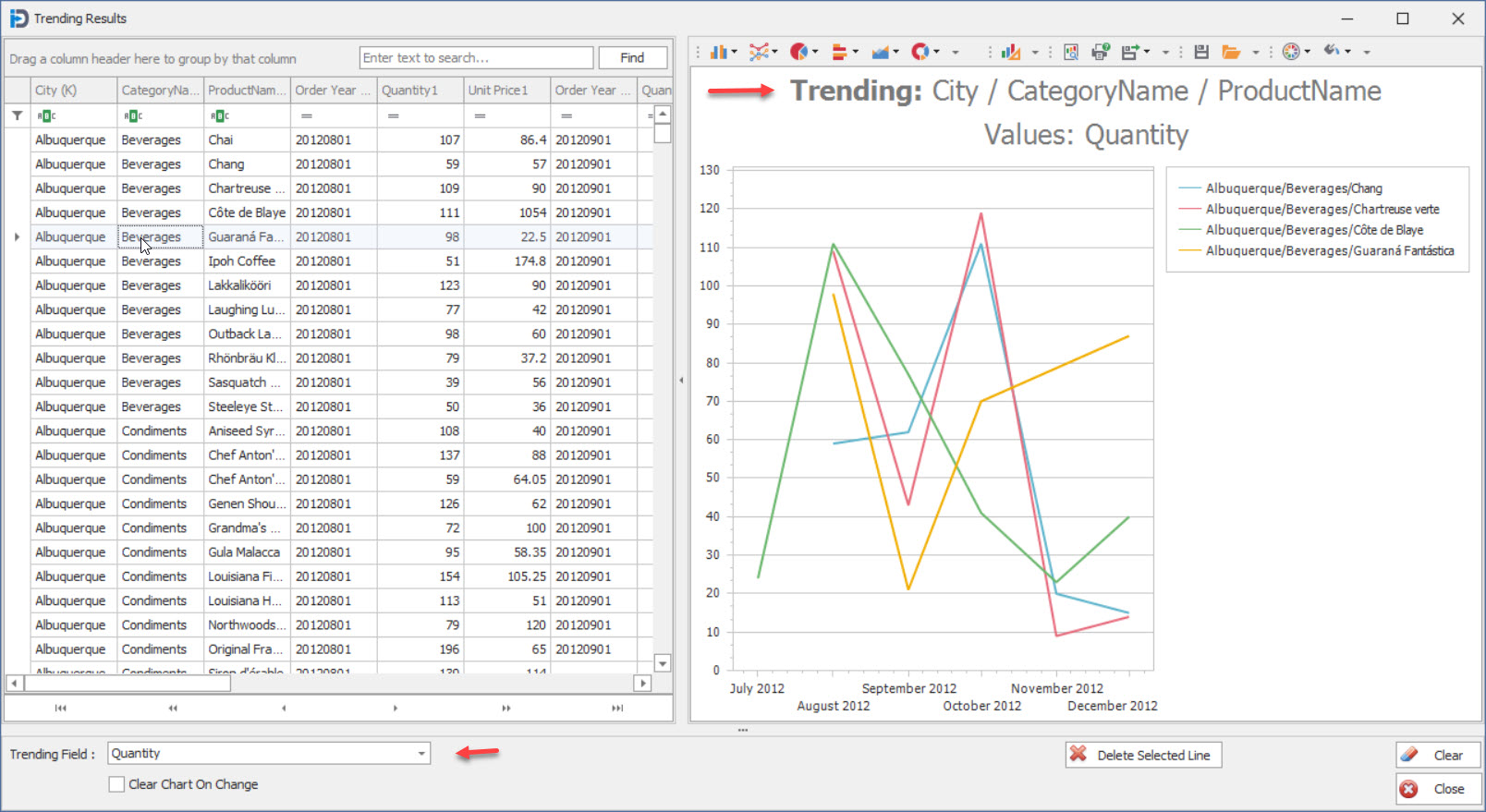Image resolution: width=1486 pixels, height=812 pixels.
Task: Choose the line chart type icon
Action: pyautogui.click(x=759, y=52)
